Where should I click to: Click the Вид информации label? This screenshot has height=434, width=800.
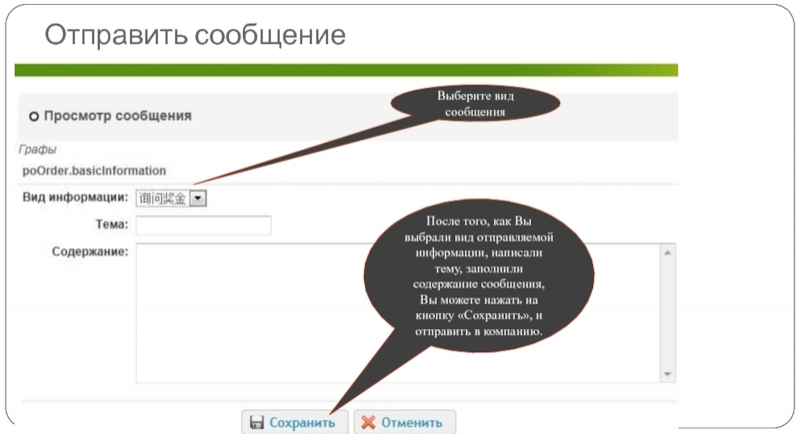click(76, 197)
